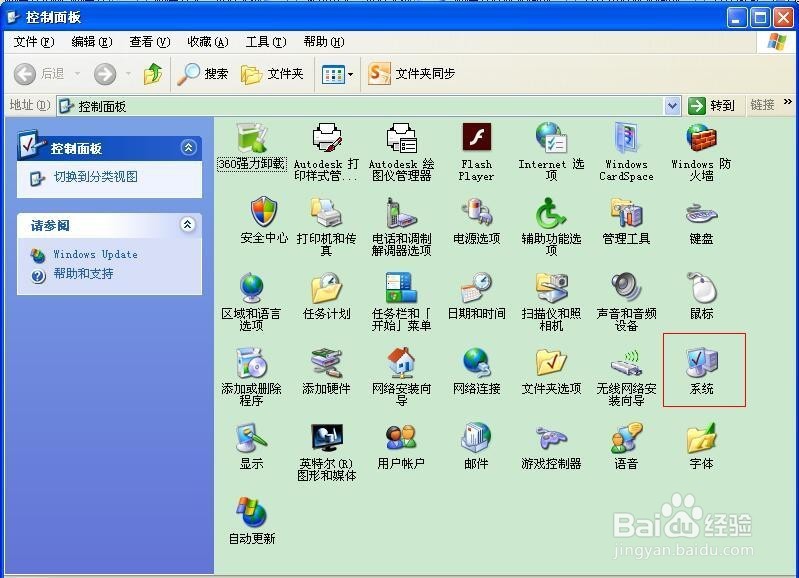Image resolution: width=799 pixels, height=578 pixels.
Task: Open the 收藏(A) menu
Action: tap(208, 42)
